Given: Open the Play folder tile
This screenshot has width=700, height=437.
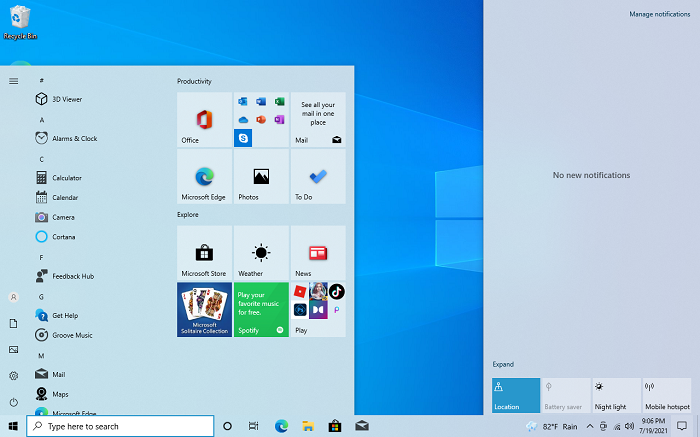Looking at the screenshot, I should point(318,310).
